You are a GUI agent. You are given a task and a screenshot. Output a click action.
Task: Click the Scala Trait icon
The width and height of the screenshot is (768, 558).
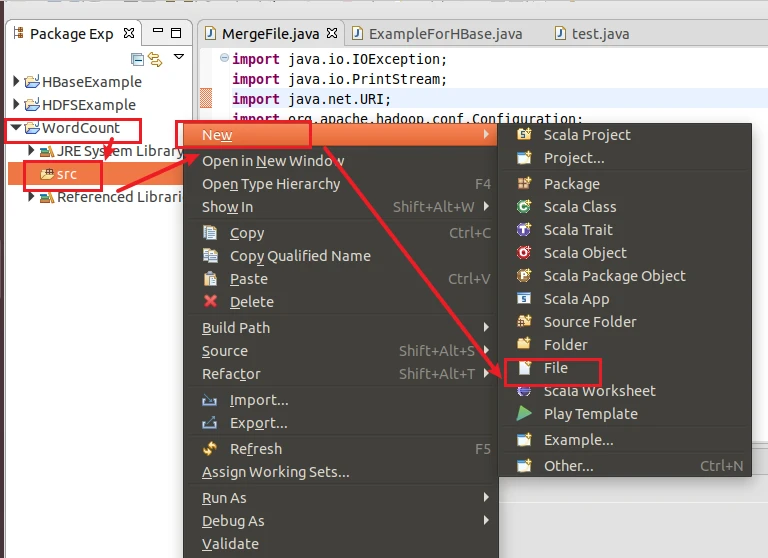pos(524,230)
